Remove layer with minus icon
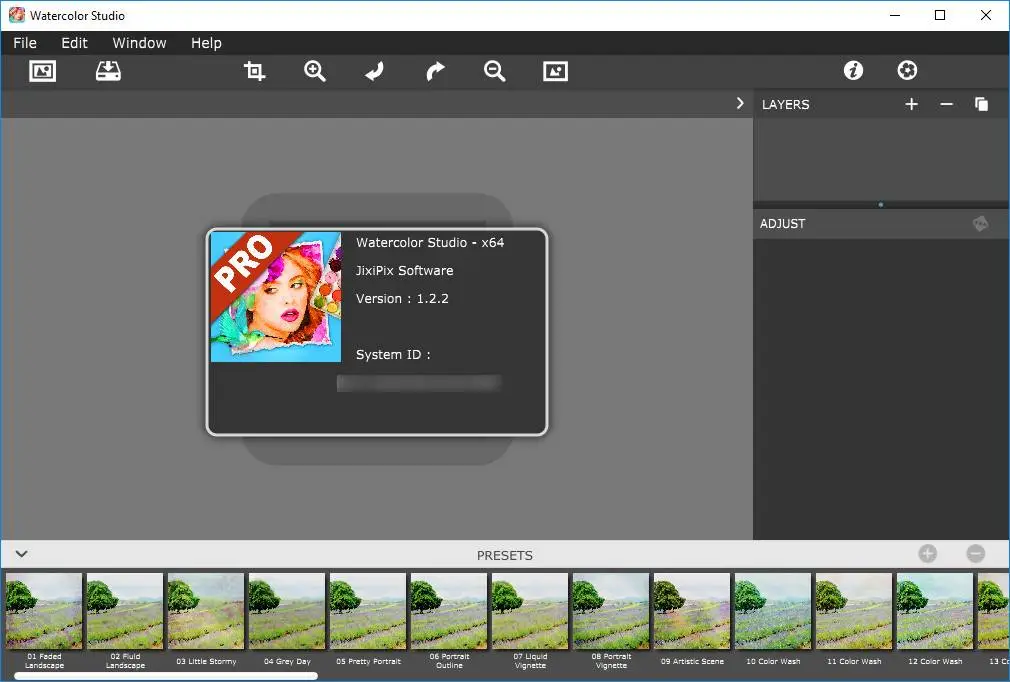 point(946,104)
